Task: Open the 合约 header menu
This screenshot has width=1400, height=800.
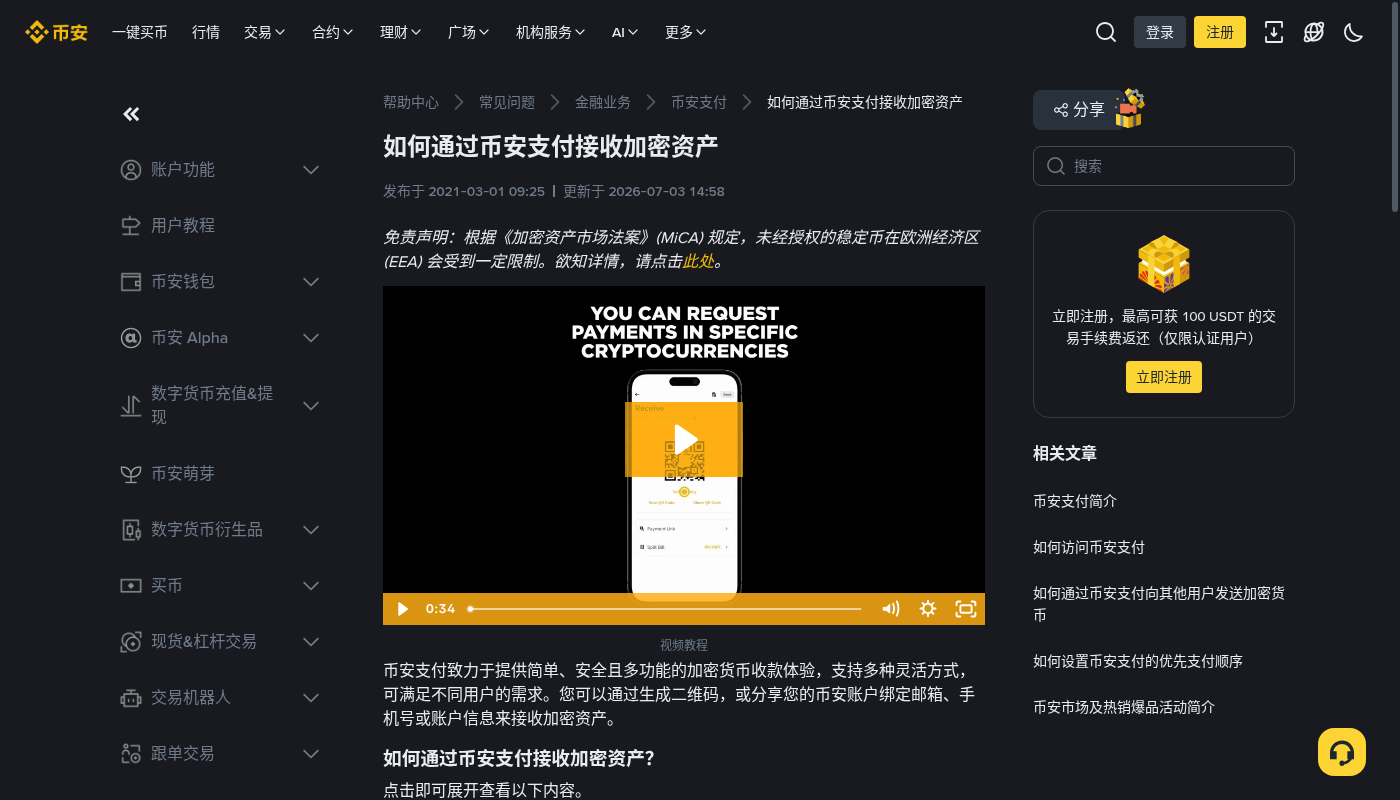Action: click(x=333, y=32)
